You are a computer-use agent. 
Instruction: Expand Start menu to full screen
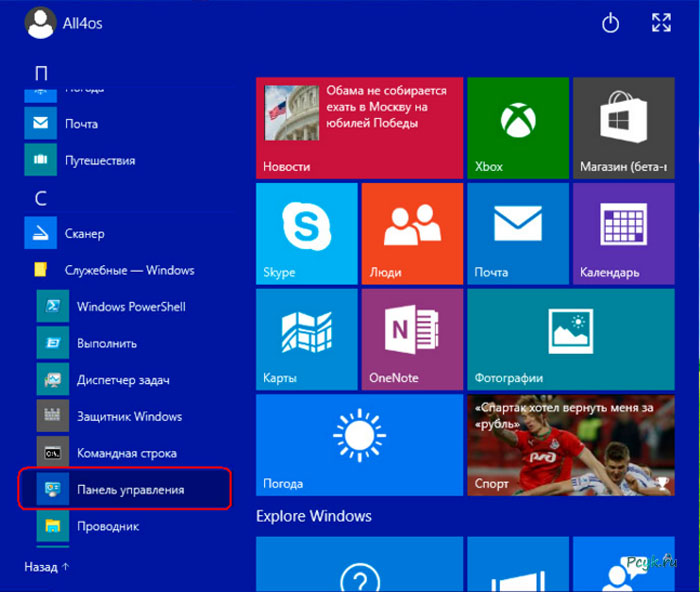(x=661, y=23)
